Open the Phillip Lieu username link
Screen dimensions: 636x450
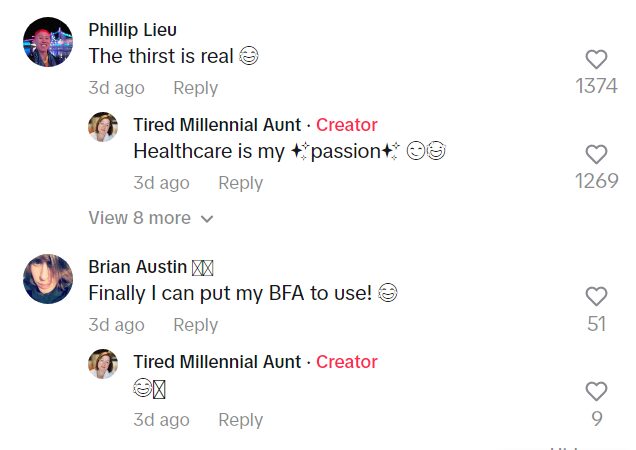coord(132,29)
